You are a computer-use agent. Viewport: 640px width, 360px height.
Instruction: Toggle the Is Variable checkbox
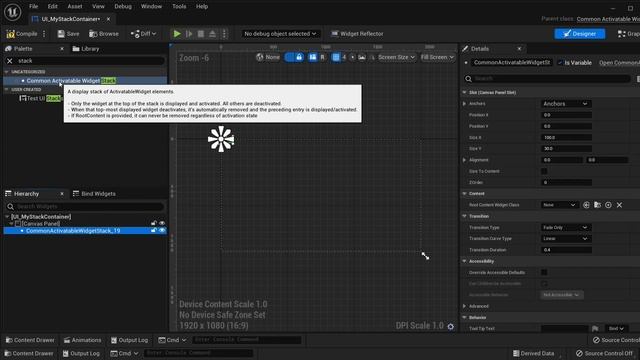[x=560, y=63]
